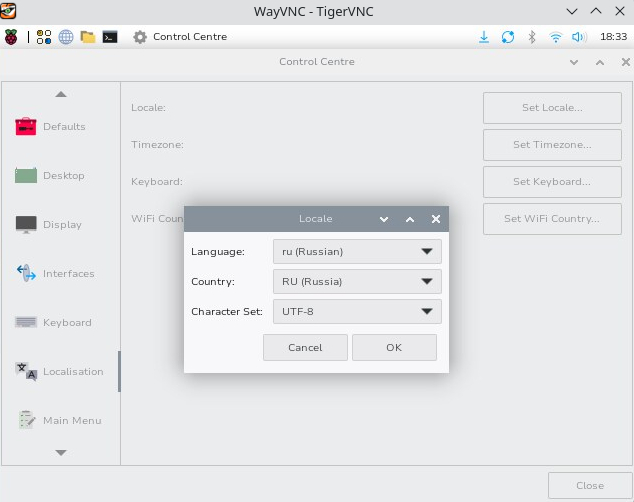Open the Character Set dropdown showing UTF-8

point(357,311)
